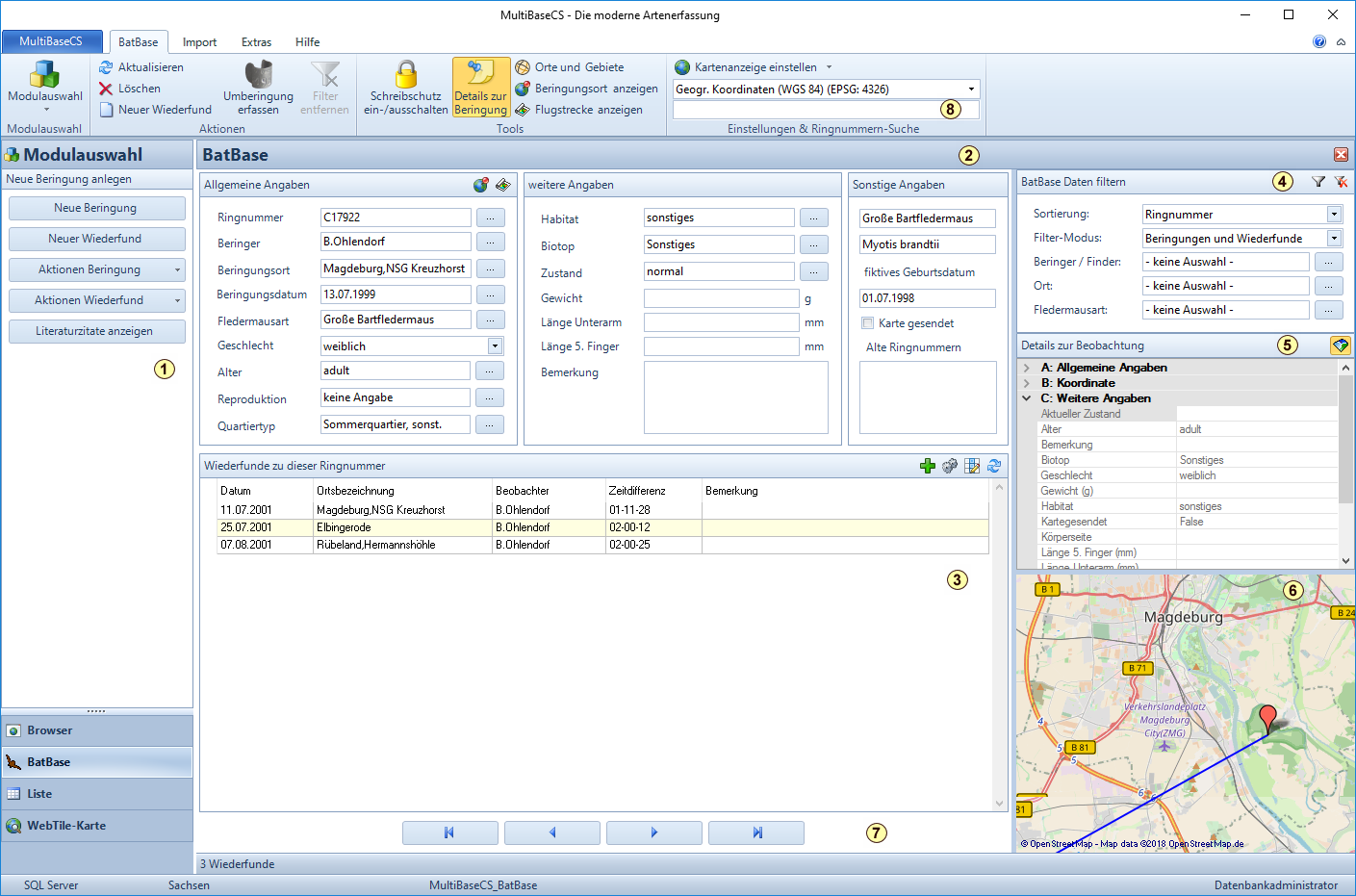Click the red map marker pin

1268,717
